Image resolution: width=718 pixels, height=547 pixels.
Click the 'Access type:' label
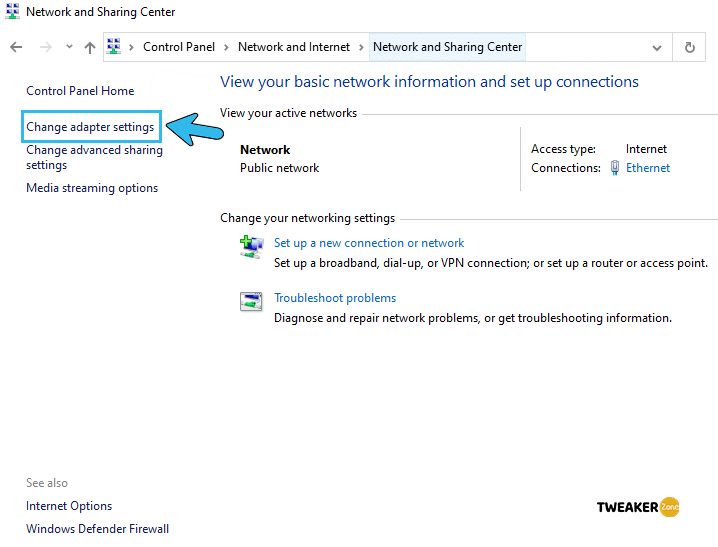pyautogui.click(x=563, y=149)
